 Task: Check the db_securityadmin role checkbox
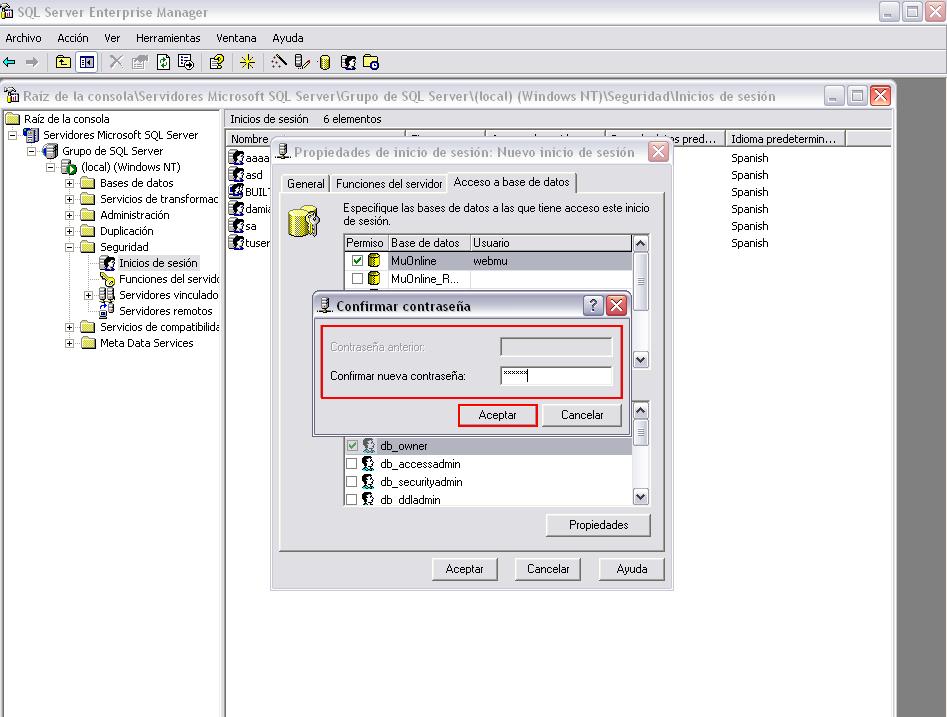click(352, 481)
